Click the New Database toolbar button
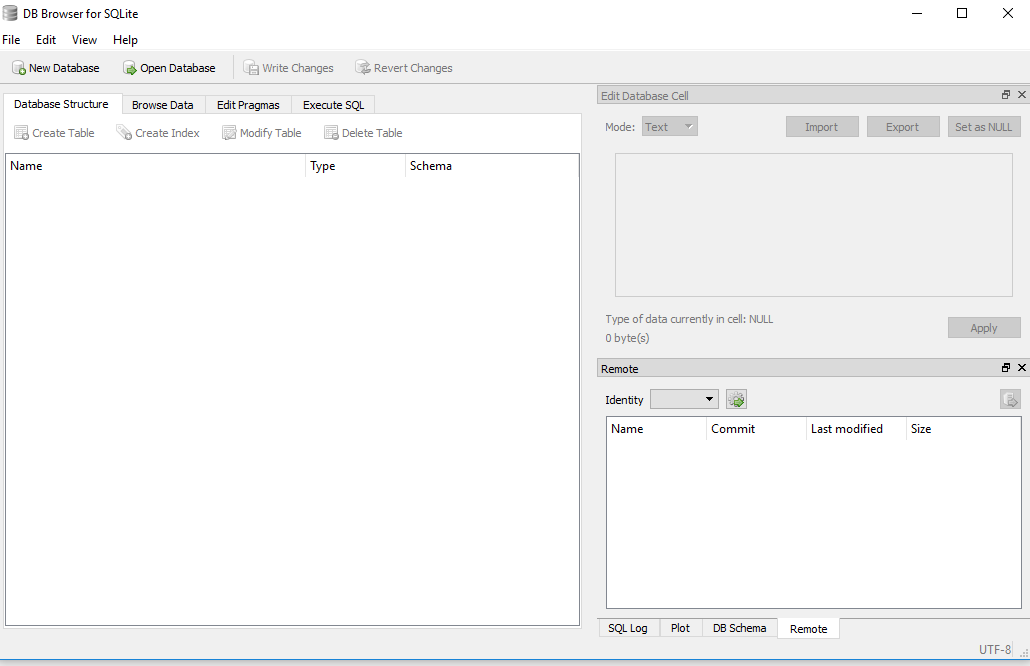 coord(56,68)
